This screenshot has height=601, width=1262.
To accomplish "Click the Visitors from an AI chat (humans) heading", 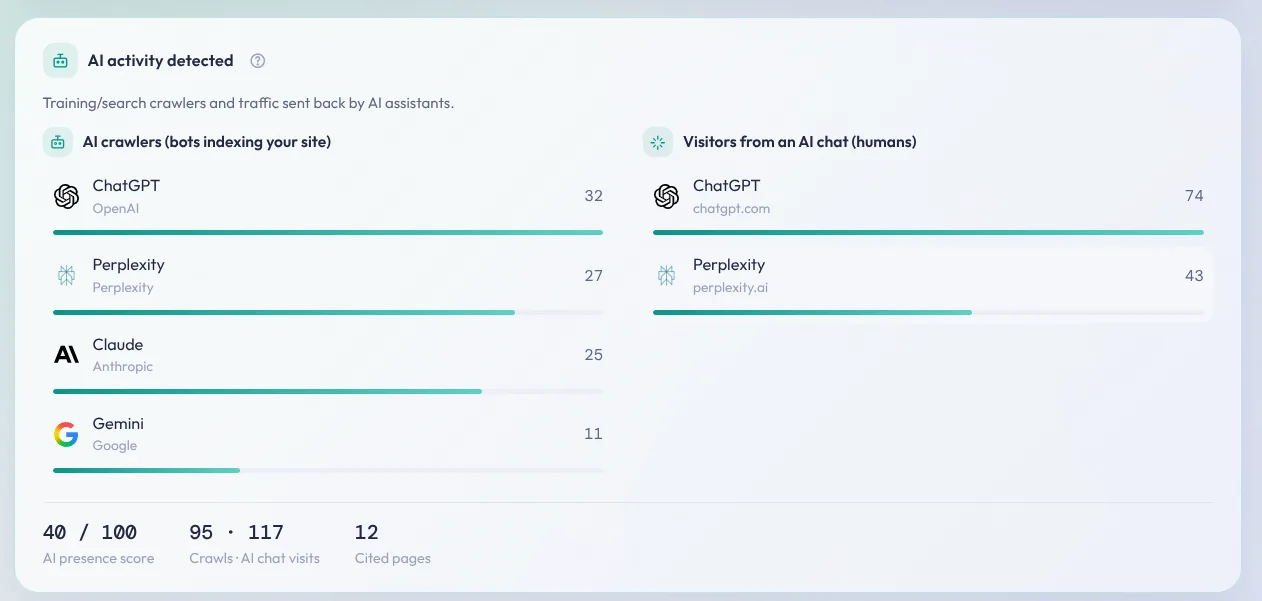I will pos(800,142).
